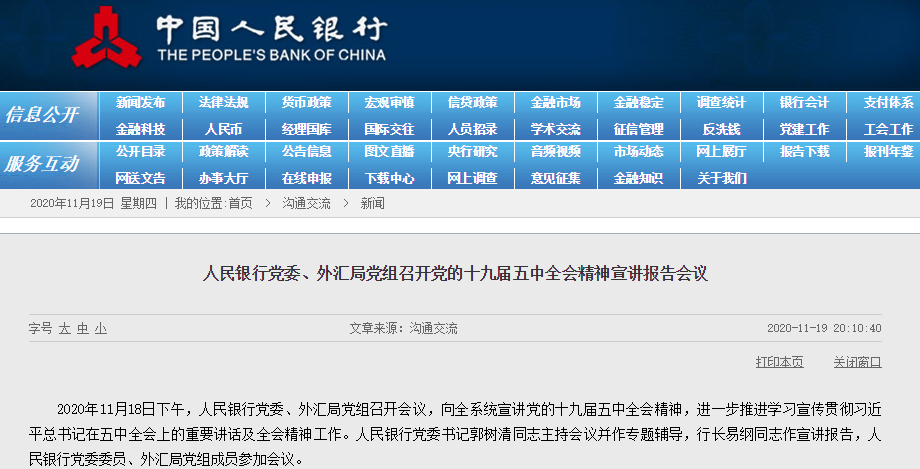Set font size to 中
The width and height of the screenshot is (920, 469).
(x=83, y=328)
